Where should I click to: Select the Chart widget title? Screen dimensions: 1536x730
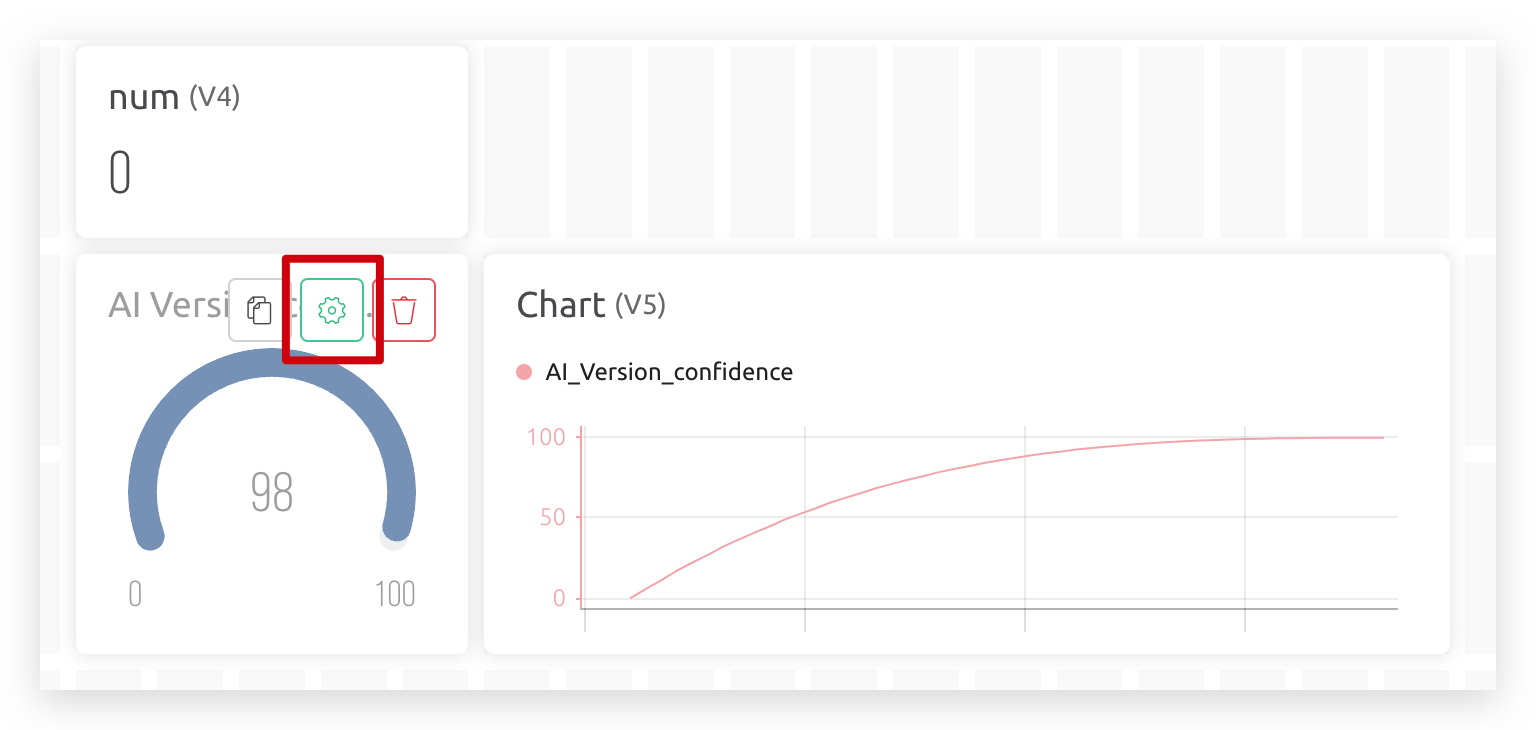[561, 305]
